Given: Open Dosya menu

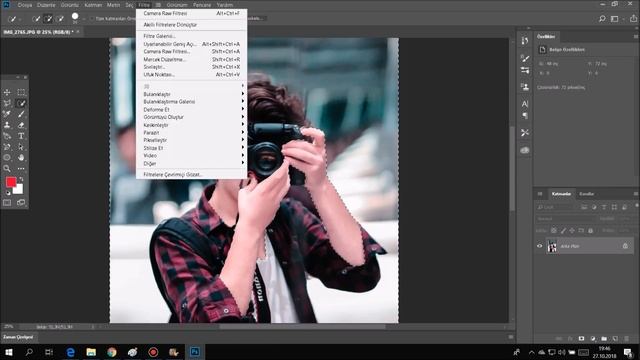Looking at the screenshot, I should (24, 5).
